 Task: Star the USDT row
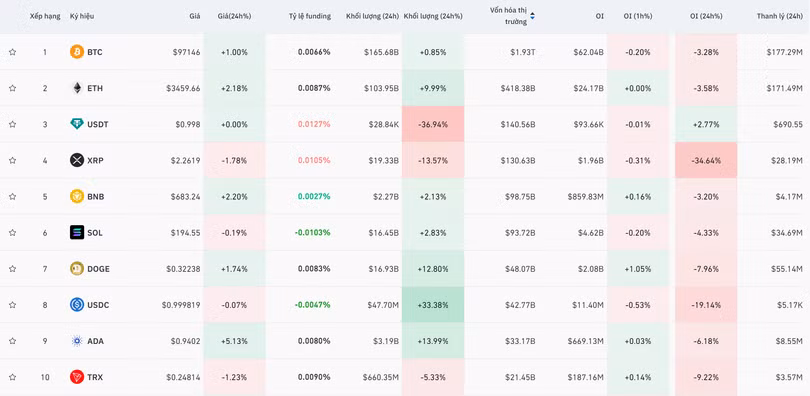(x=12, y=124)
